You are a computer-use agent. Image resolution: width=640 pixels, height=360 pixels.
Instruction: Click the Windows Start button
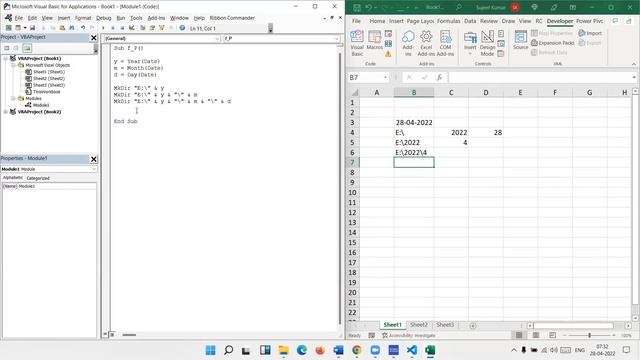click(x=210, y=350)
